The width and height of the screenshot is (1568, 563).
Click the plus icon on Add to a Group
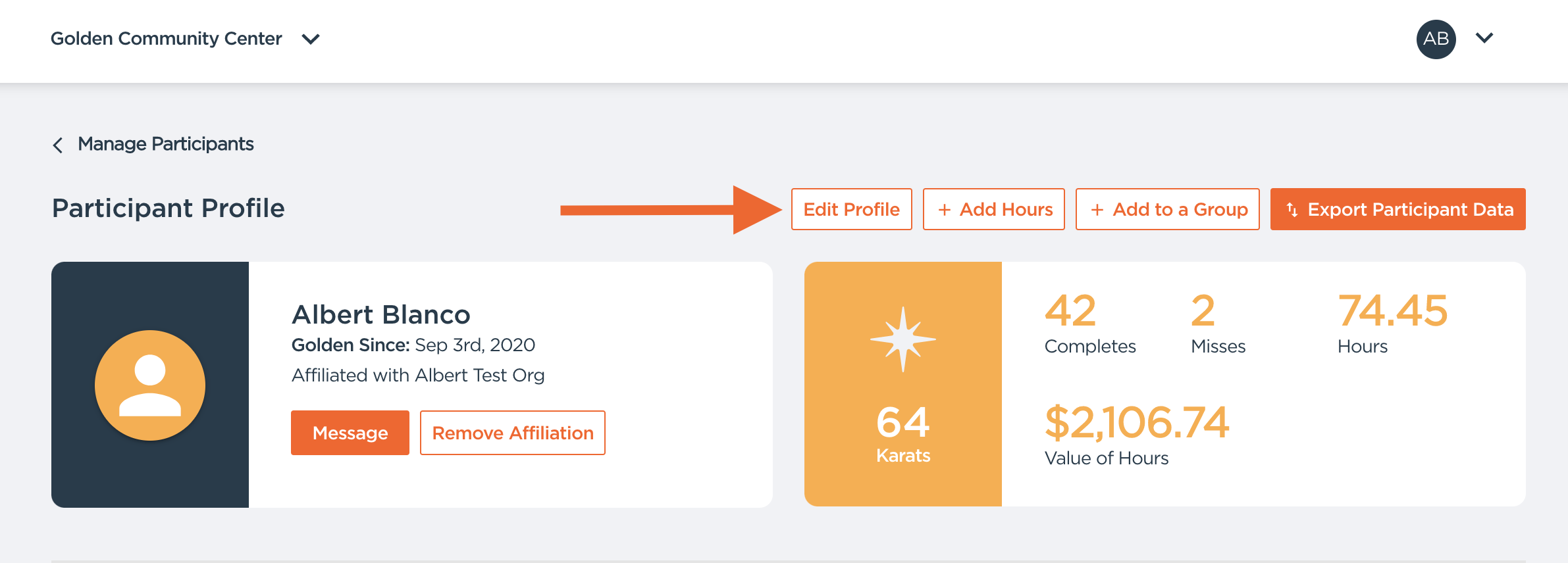pyautogui.click(x=1097, y=209)
